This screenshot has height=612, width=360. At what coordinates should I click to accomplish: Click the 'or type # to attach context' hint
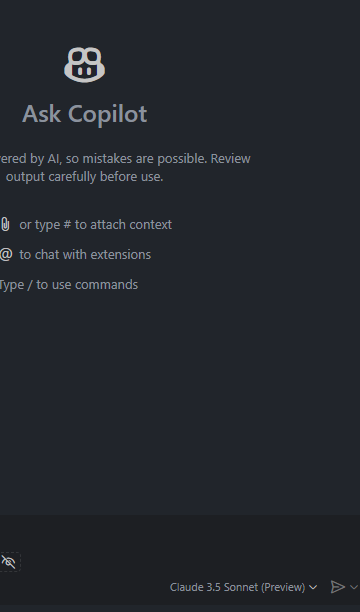click(96, 225)
